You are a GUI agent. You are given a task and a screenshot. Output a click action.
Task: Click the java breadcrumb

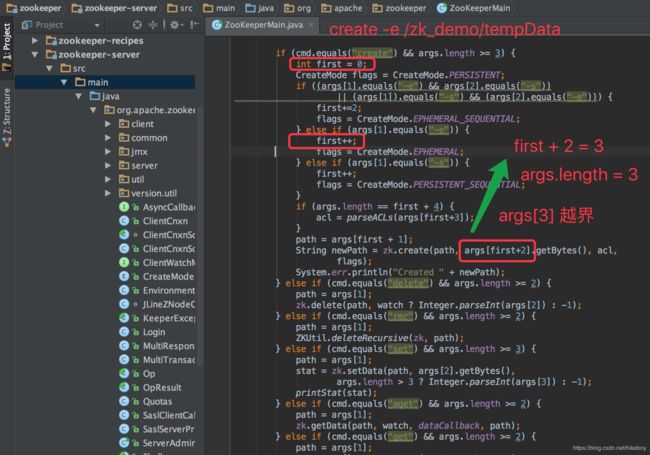click(x=260, y=8)
